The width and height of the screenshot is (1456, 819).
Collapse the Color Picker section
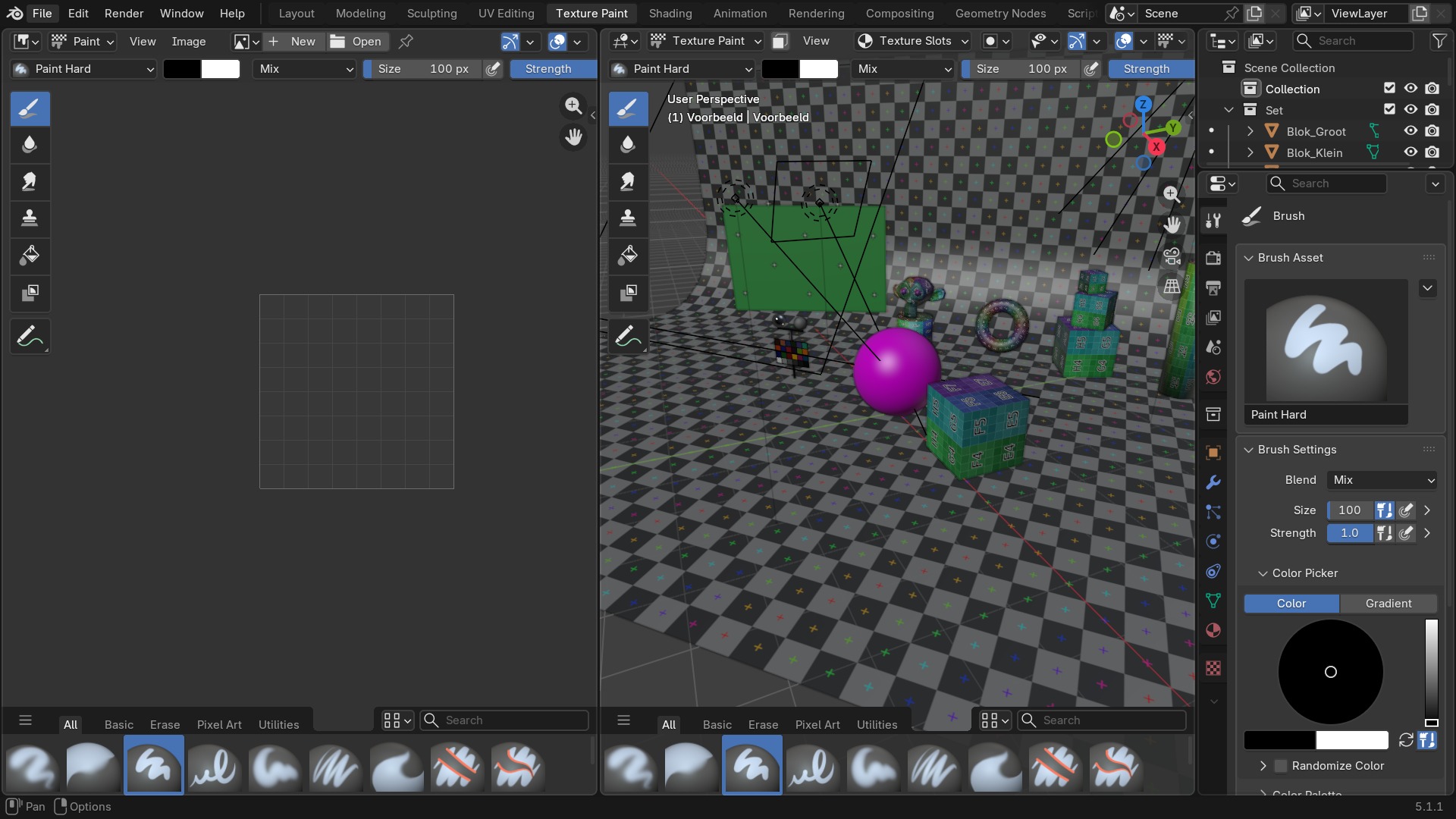coord(1263,573)
